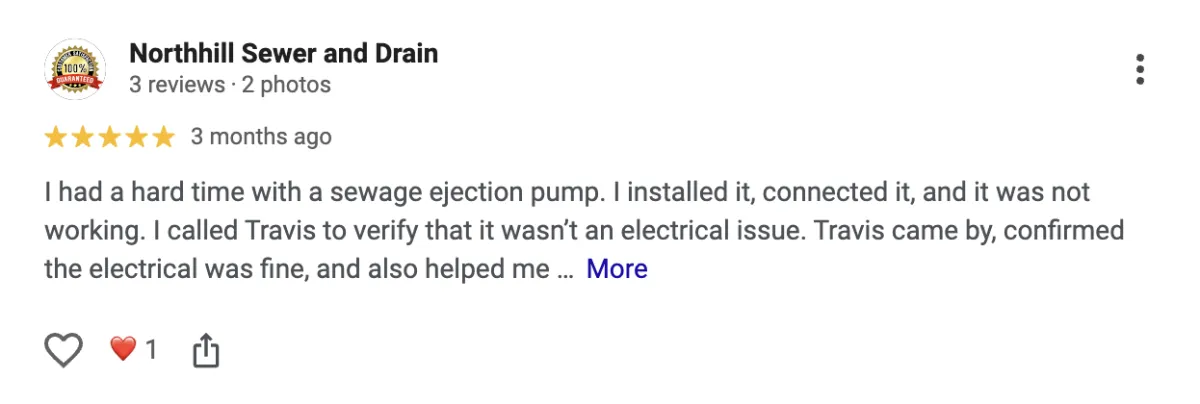The width and height of the screenshot is (1200, 404).
Task: Click the fifth rating star
Action: click(x=163, y=137)
